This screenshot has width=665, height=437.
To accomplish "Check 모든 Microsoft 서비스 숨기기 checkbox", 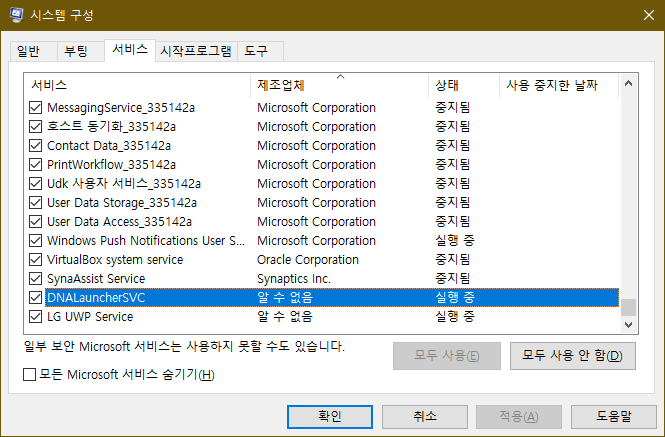I will [29, 375].
